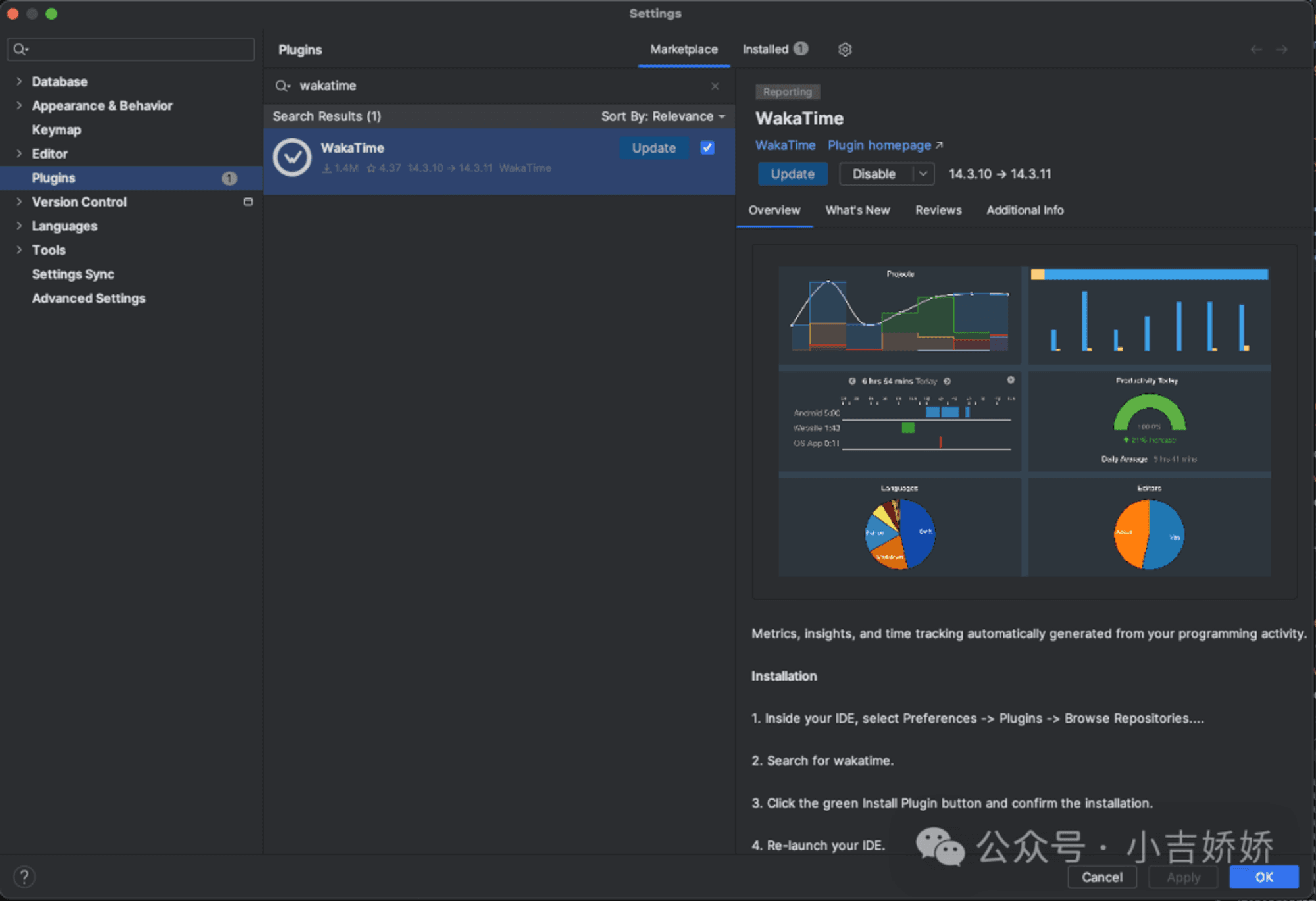The image size is (1316, 901).
Task: Open the Overview tab
Action: pos(774,210)
